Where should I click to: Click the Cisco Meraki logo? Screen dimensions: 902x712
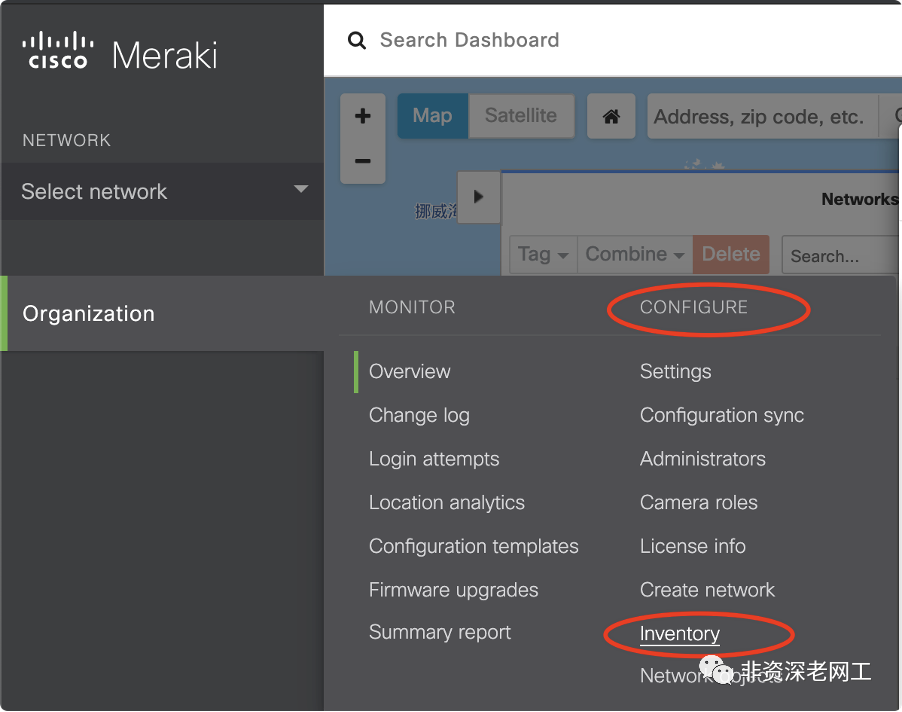120,53
